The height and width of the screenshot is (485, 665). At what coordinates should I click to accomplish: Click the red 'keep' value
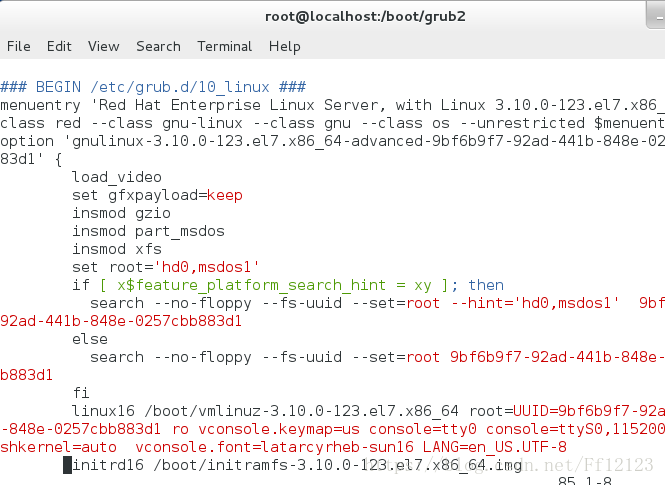[225, 195]
